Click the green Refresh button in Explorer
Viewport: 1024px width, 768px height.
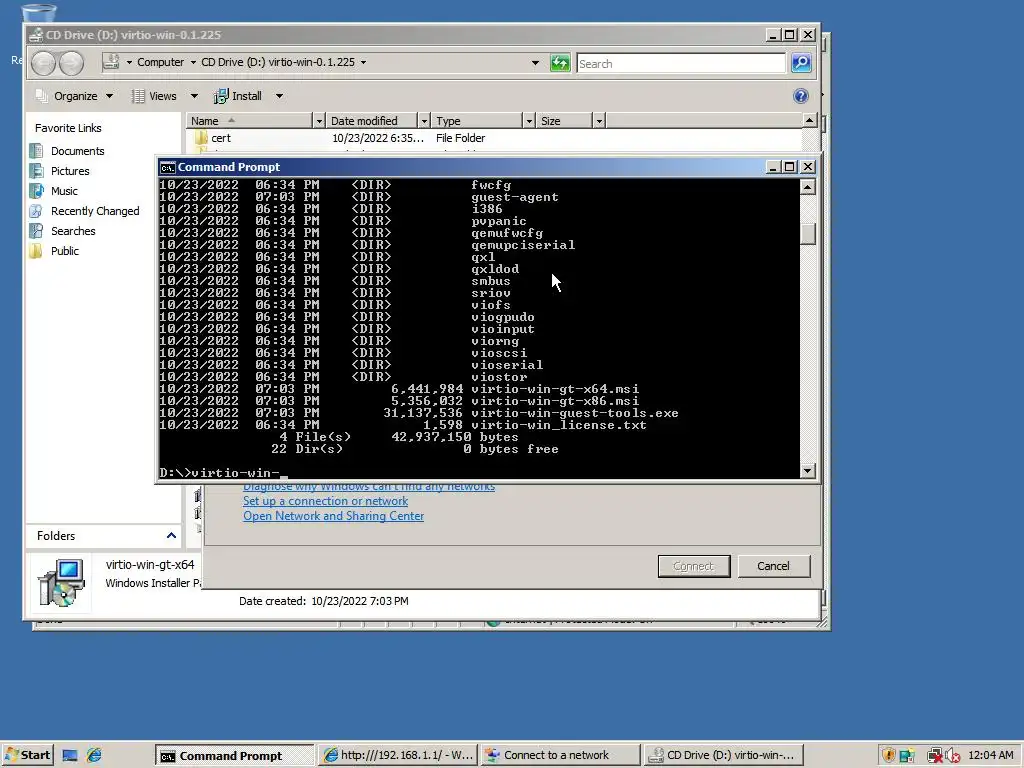point(560,63)
